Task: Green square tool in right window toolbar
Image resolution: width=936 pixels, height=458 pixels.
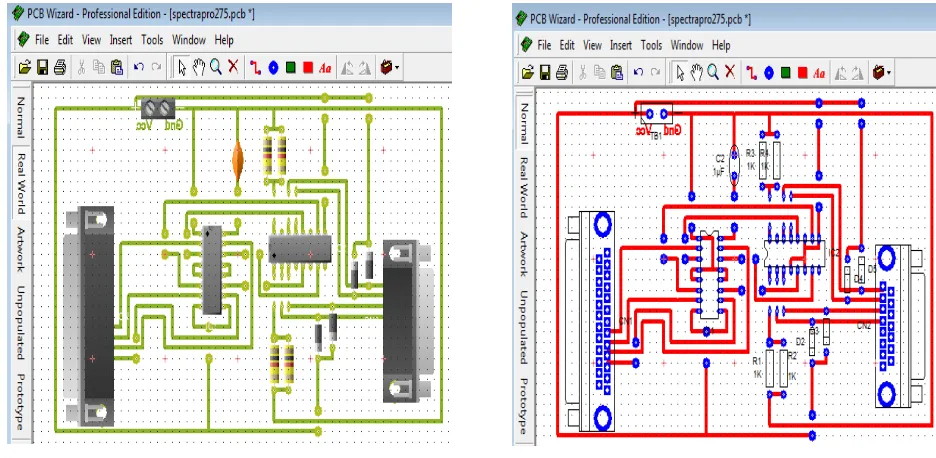Action: point(786,73)
